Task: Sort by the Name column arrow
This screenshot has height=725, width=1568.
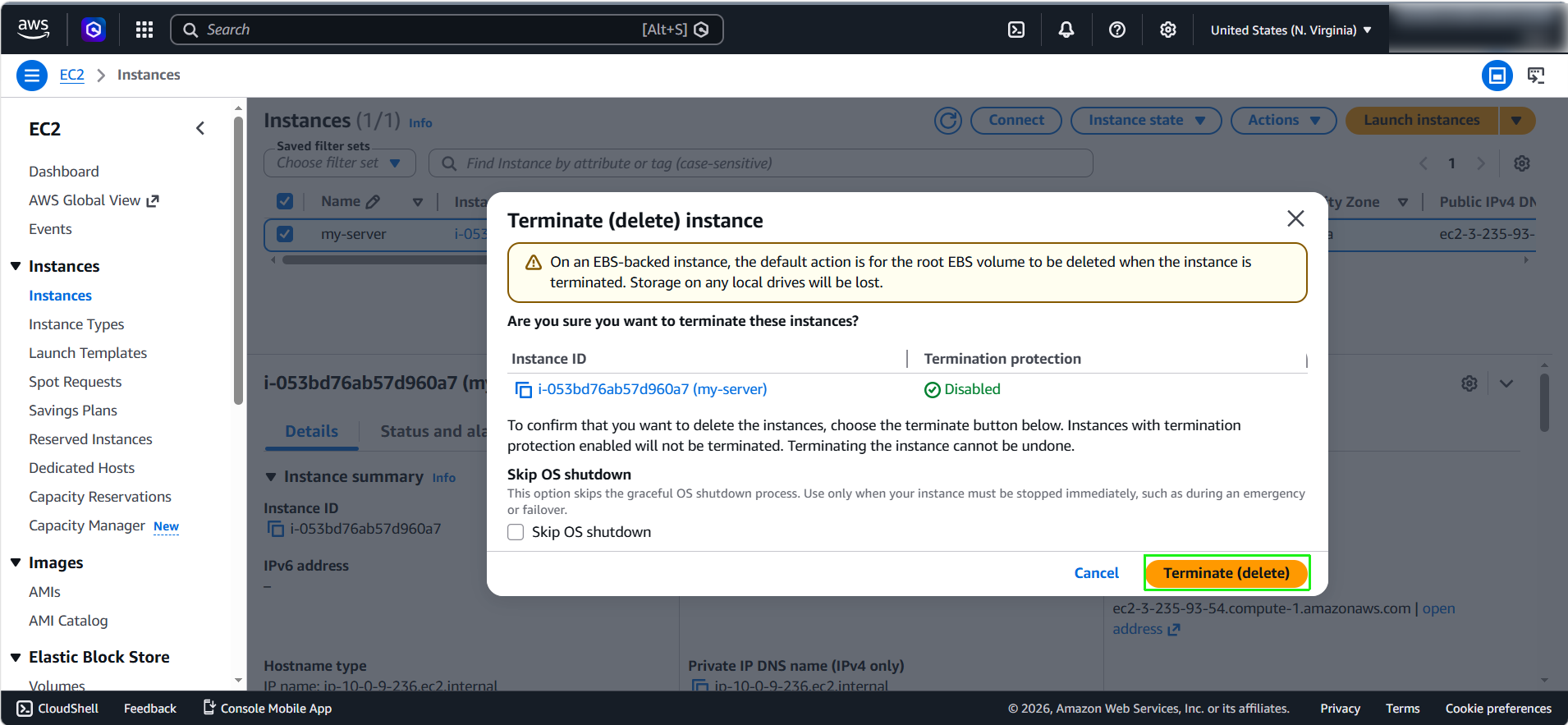Action: point(418,202)
